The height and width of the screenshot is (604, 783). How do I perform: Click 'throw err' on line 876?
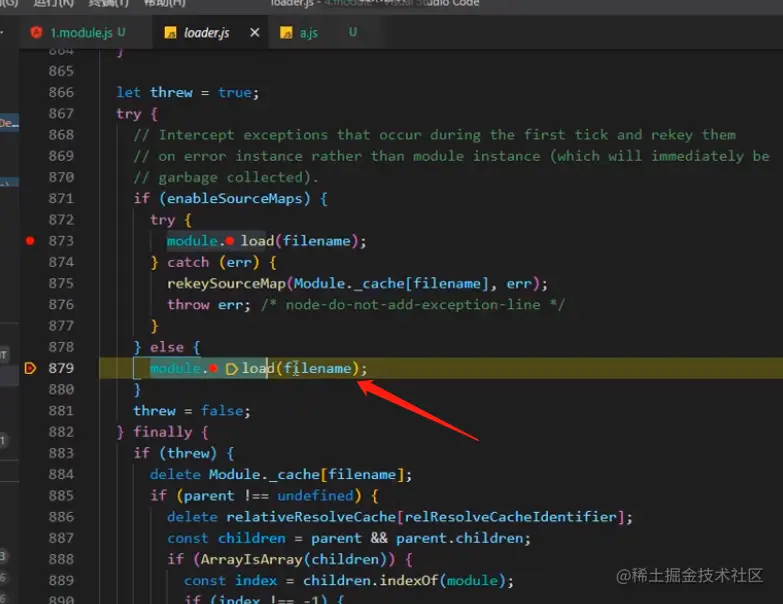pyautogui.click(x=205, y=304)
